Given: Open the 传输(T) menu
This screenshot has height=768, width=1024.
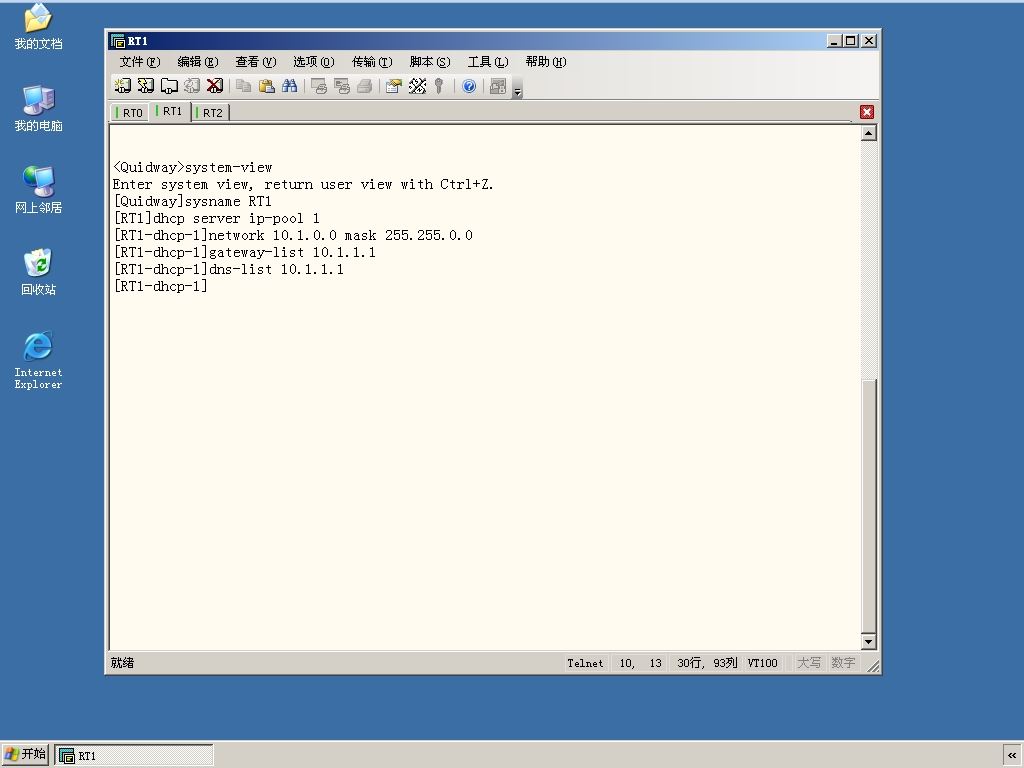Looking at the screenshot, I should 372,61.
